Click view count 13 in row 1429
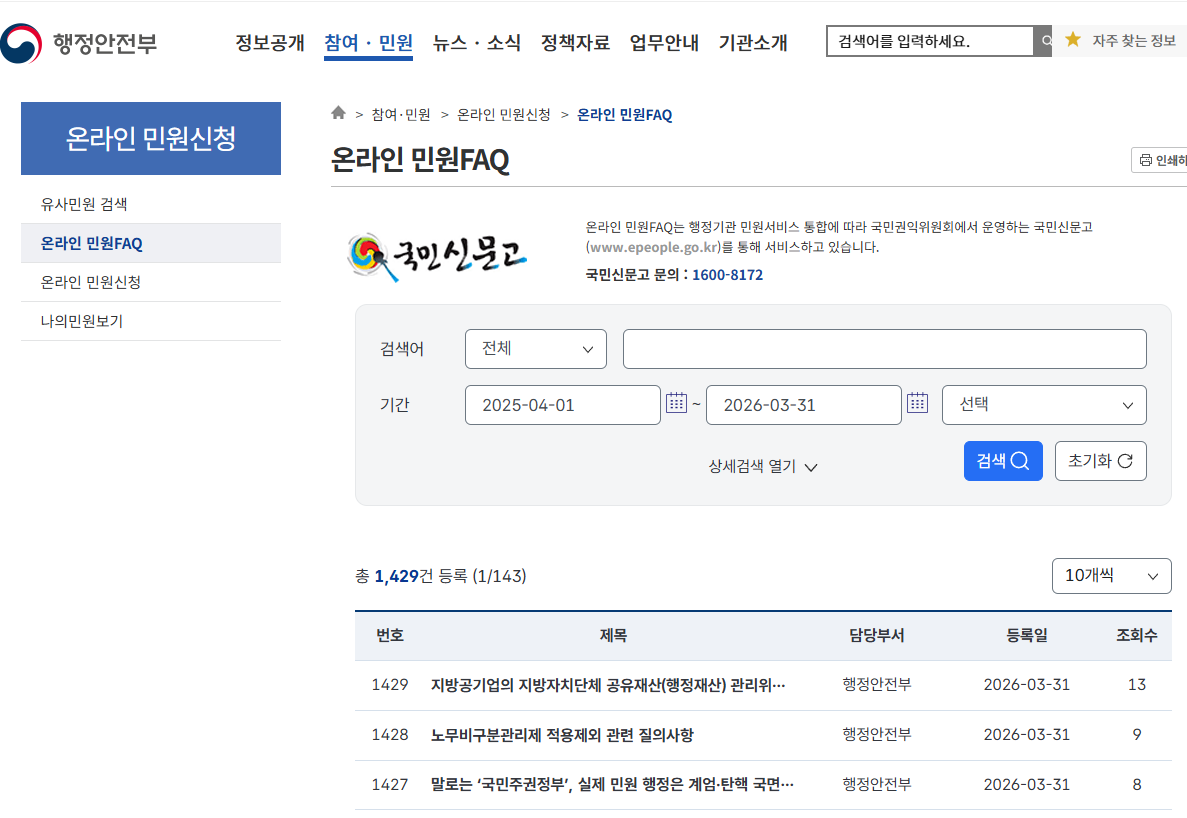Image resolution: width=1187 pixels, height=818 pixels. (1136, 685)
